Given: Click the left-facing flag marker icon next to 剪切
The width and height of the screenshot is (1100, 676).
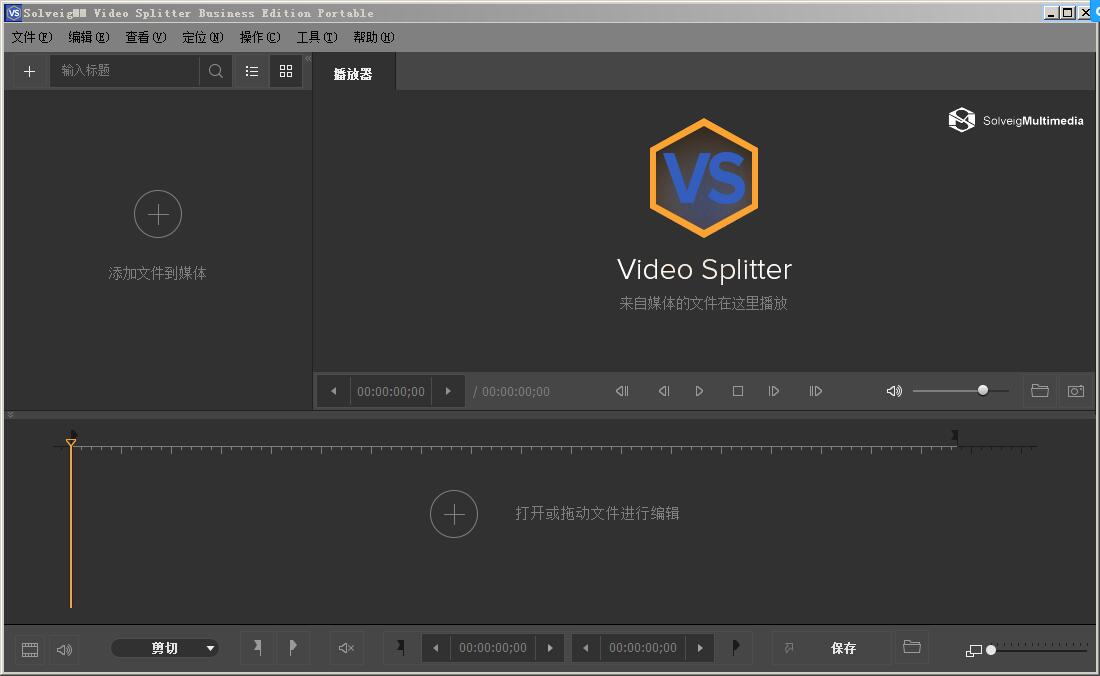Looking at the screenshot, I should coord(257,648).
